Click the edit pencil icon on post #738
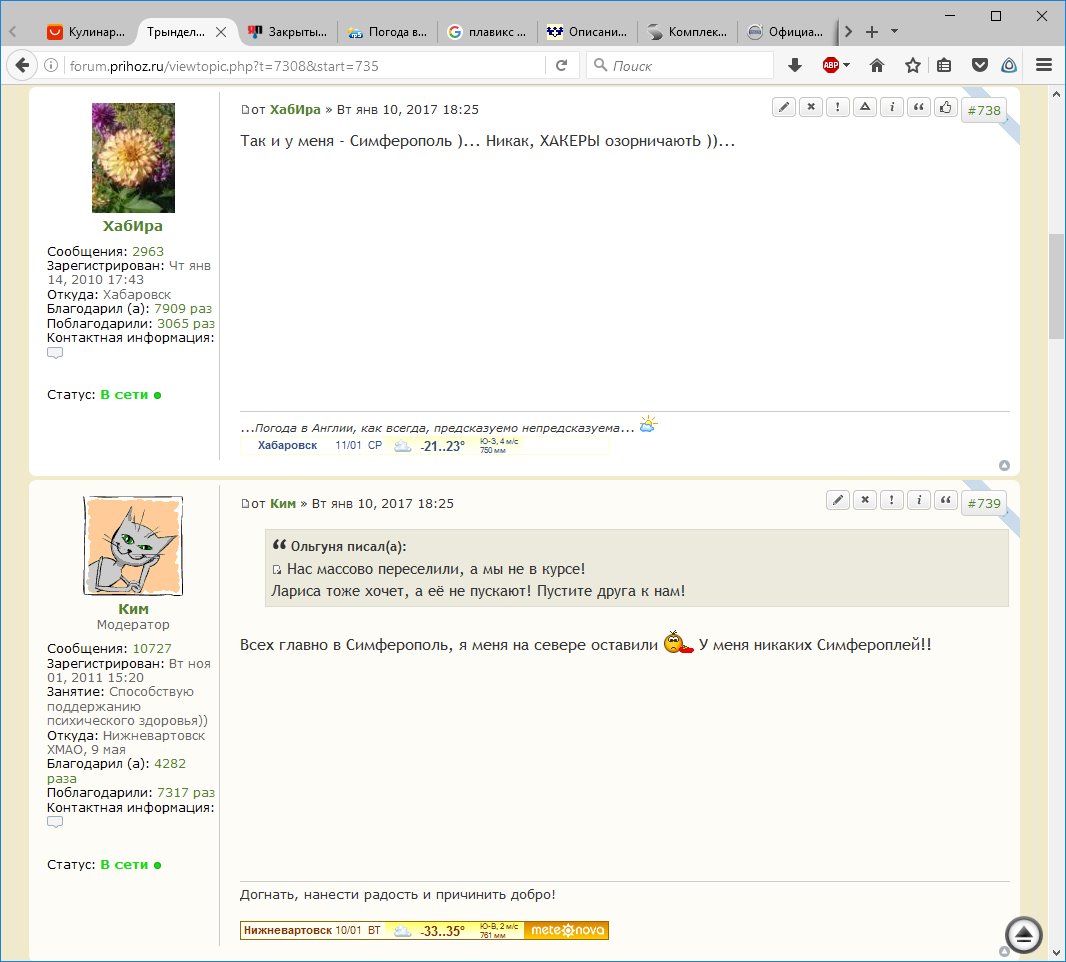The width and height of the screenshot is (1066, 962). click(x=784, y=108)
